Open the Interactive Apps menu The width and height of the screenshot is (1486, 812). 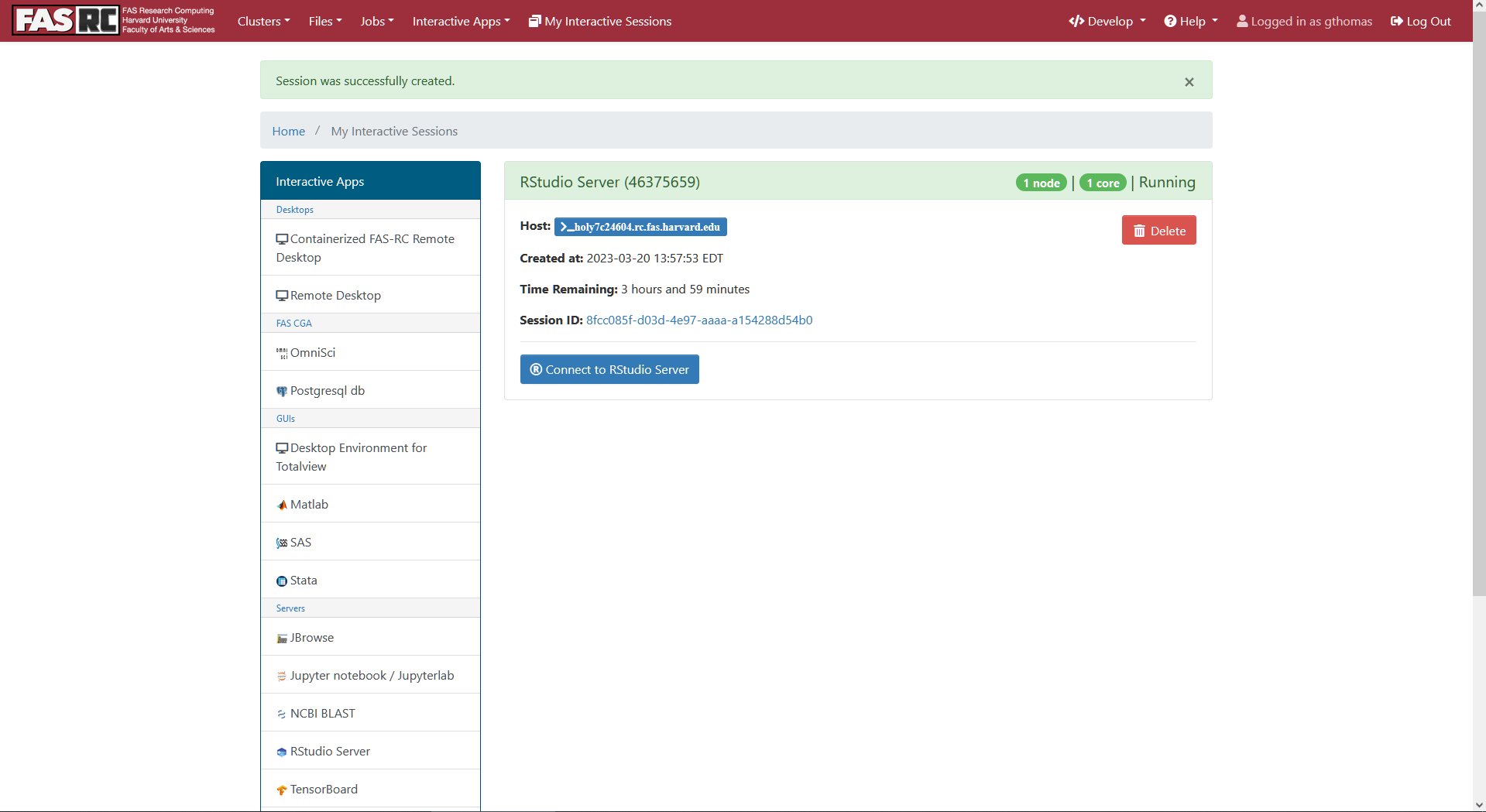point(461,21)
